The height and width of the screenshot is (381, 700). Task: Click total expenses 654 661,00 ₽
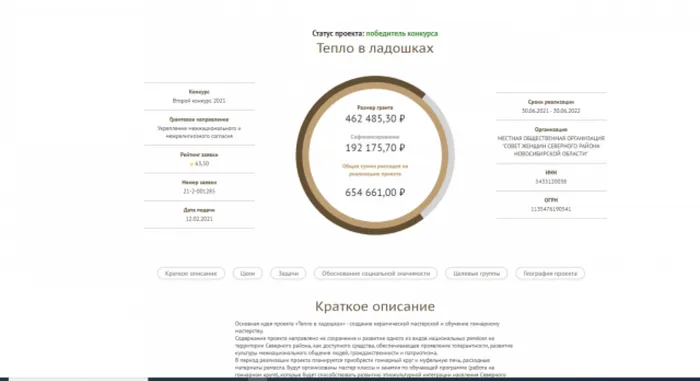coord(375,193)
